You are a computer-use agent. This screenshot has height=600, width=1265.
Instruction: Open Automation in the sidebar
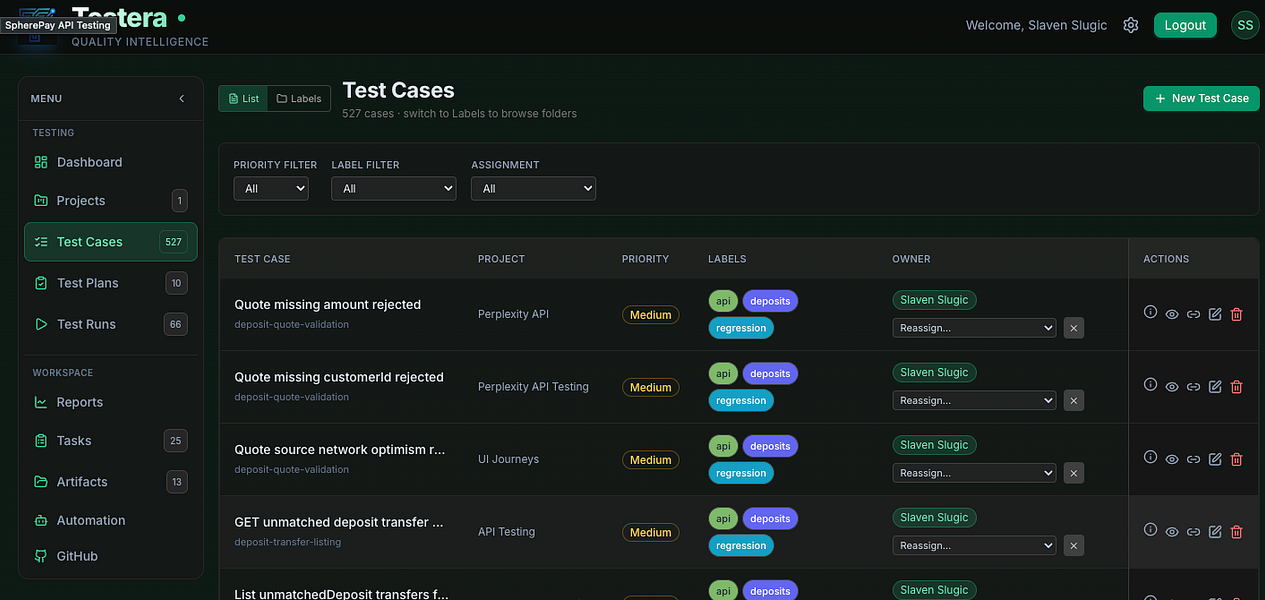[110, 520]
